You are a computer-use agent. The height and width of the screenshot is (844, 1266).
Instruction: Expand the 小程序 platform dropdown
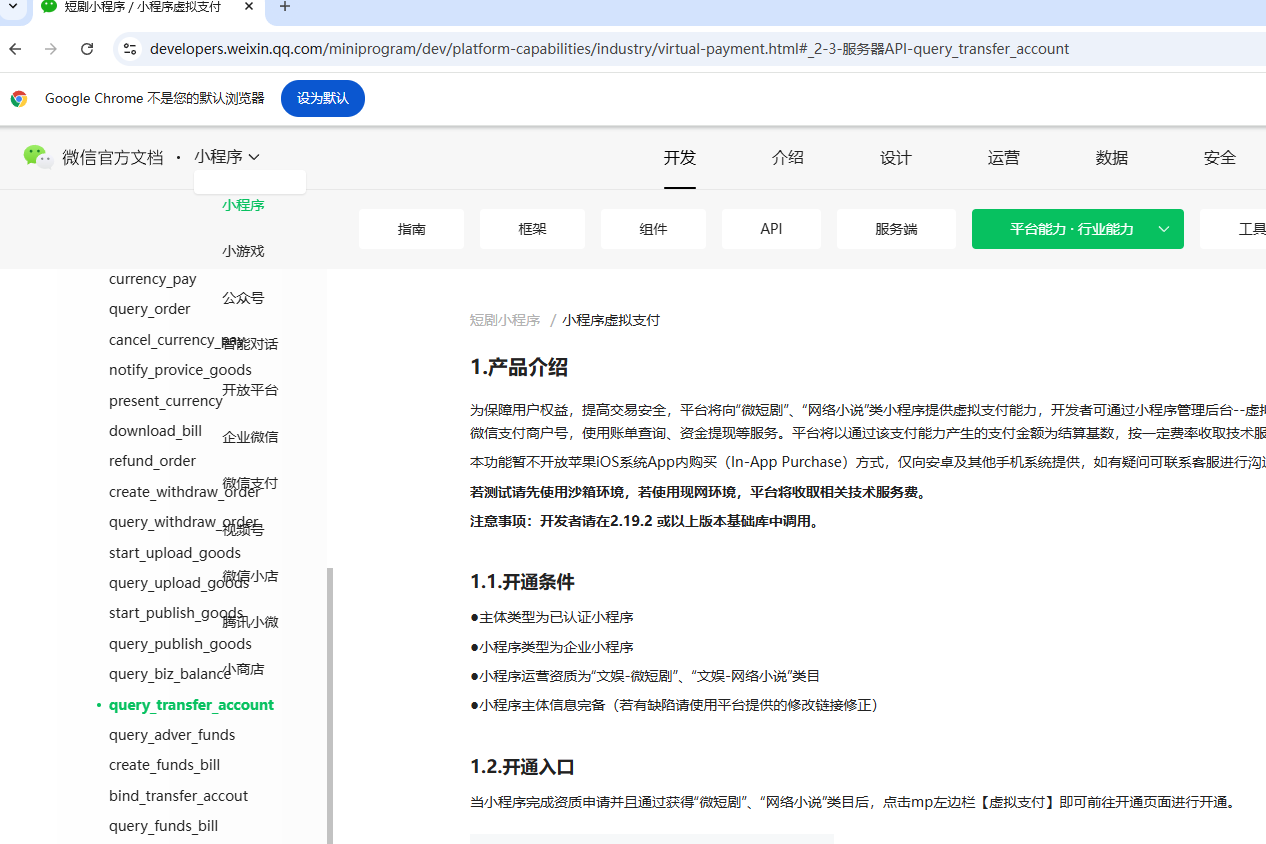tap(227, 157)
